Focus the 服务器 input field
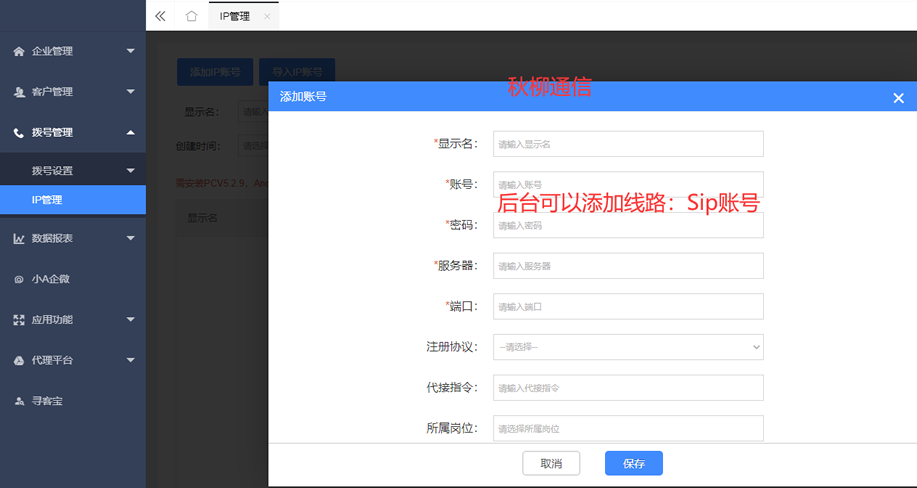 coord(628,266)
